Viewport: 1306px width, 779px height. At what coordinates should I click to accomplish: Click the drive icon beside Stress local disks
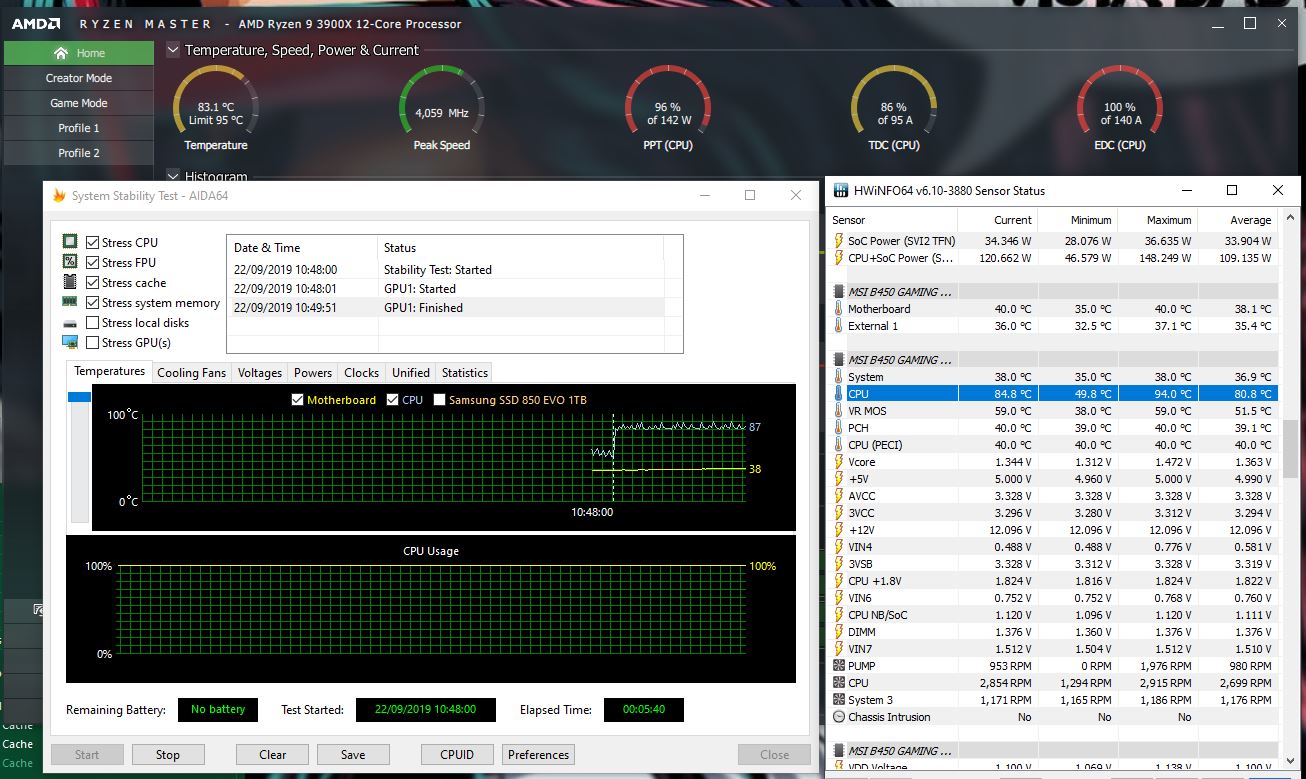(70, 323)
